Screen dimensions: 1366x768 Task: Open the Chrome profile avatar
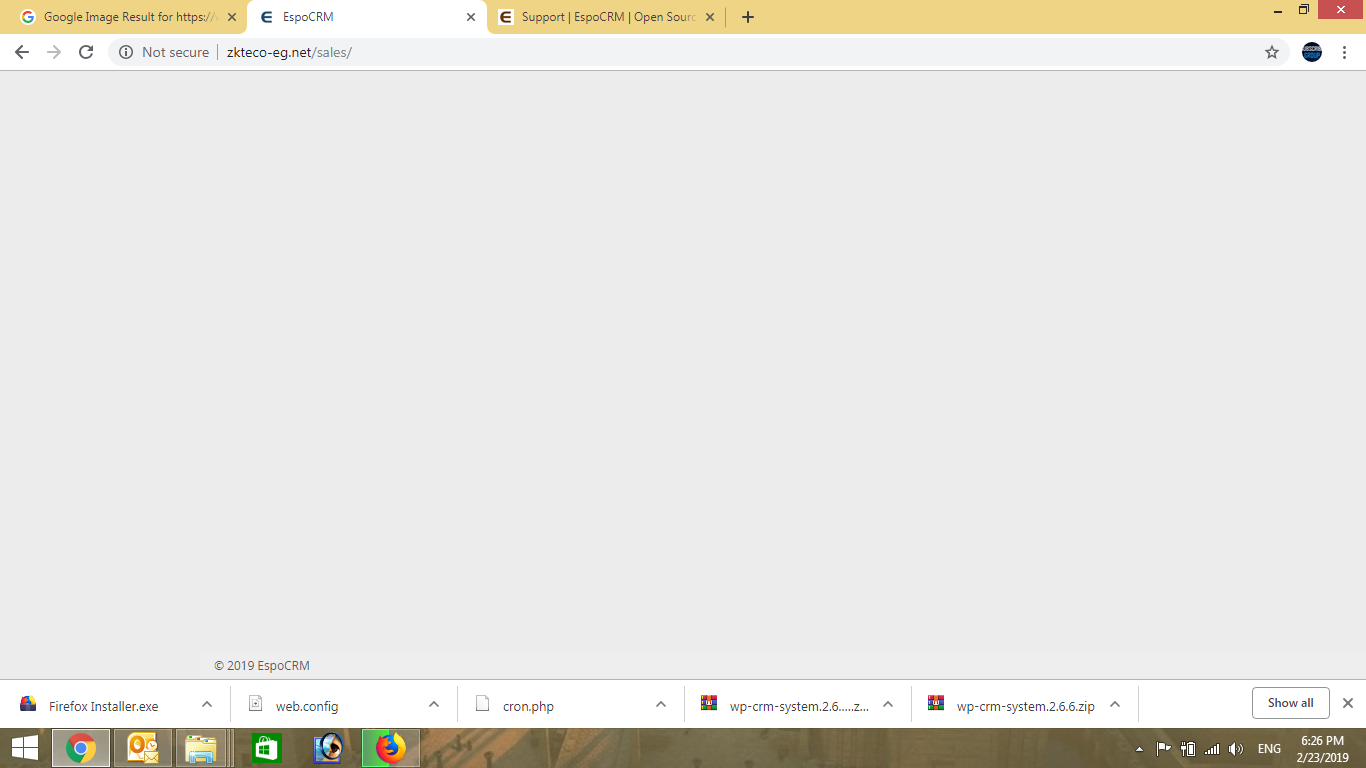tap(1312, 52)
